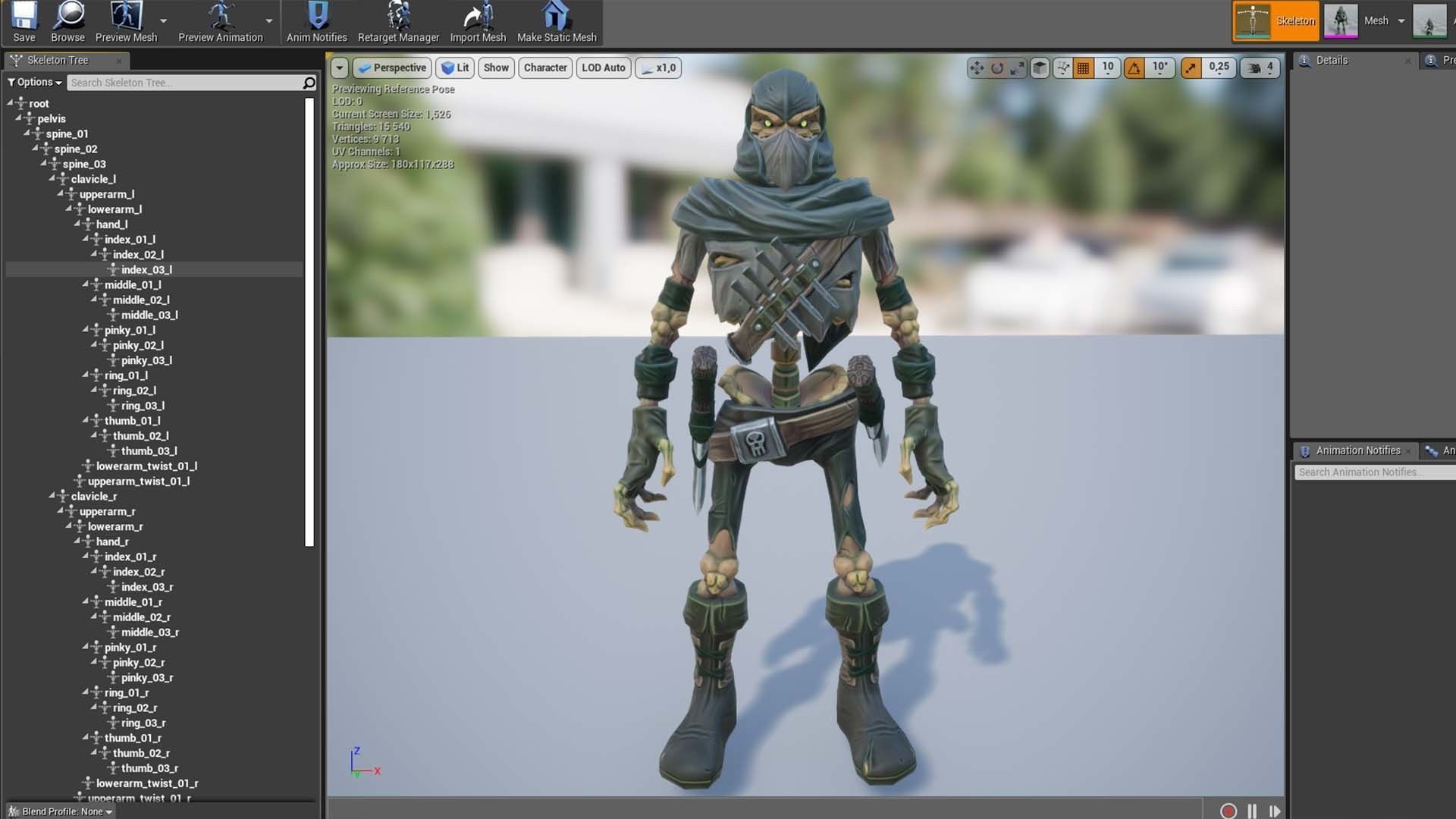1456x819 pixels.
Task: Click Import Mesh in the toolbar
Action: tap(478, 22)
